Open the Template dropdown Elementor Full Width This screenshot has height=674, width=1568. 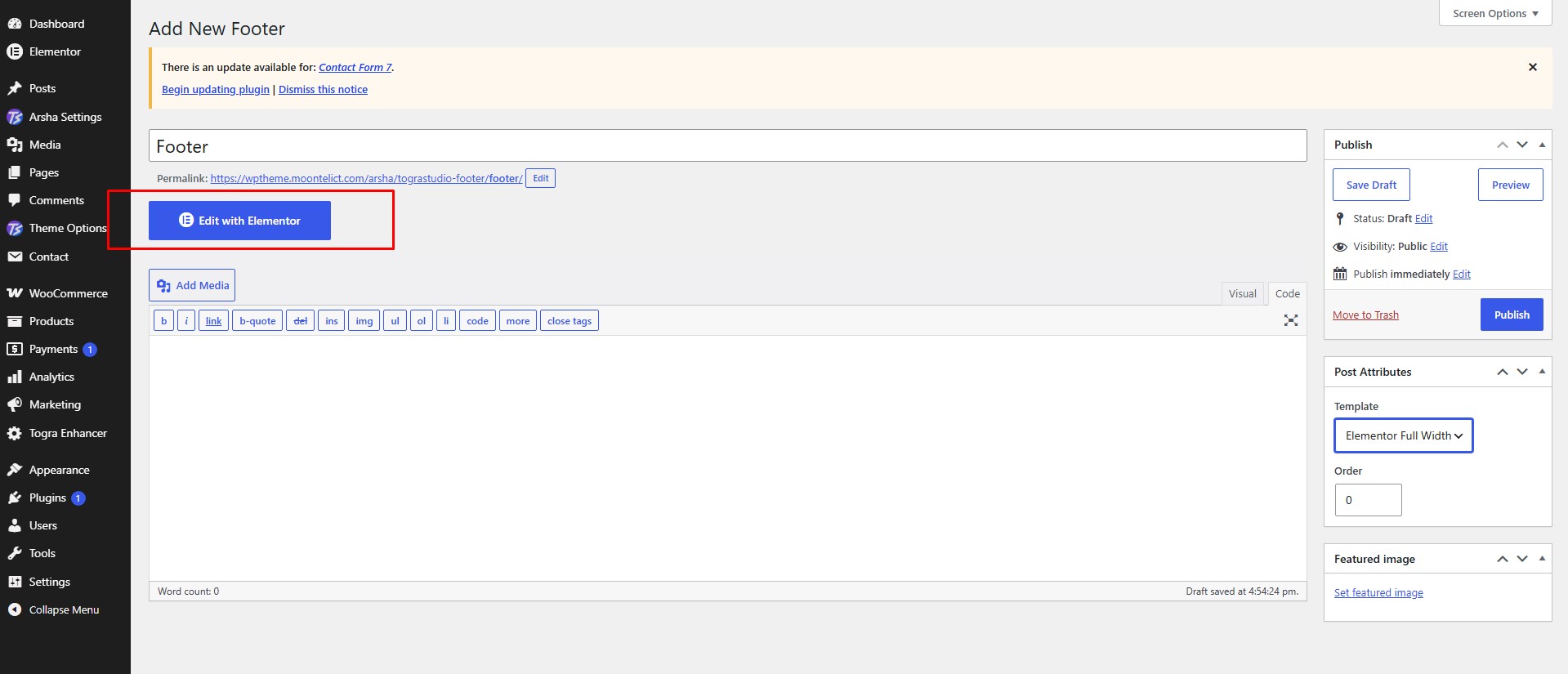pyautogui.click(x=1404, y=435)
